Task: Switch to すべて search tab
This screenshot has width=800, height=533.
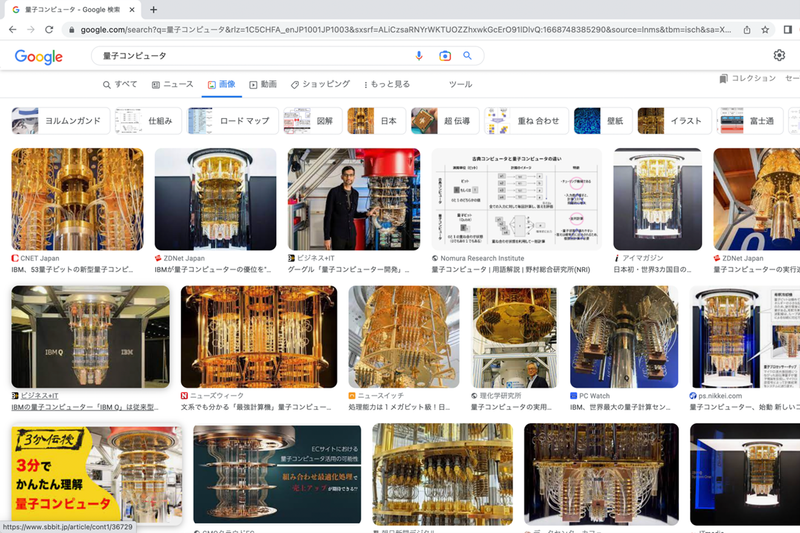Action: (120, 84)
